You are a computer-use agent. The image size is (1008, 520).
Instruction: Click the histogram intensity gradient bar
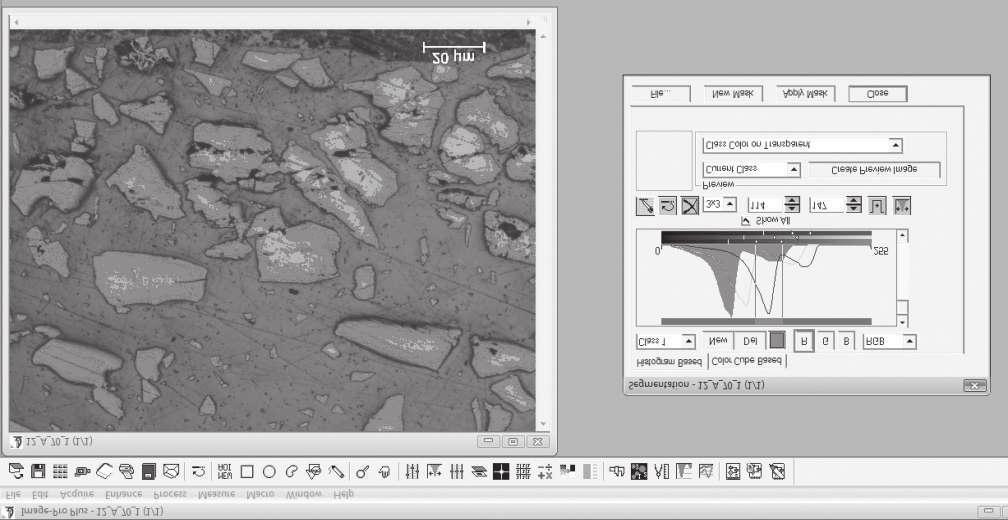click(x=766, y=238)
